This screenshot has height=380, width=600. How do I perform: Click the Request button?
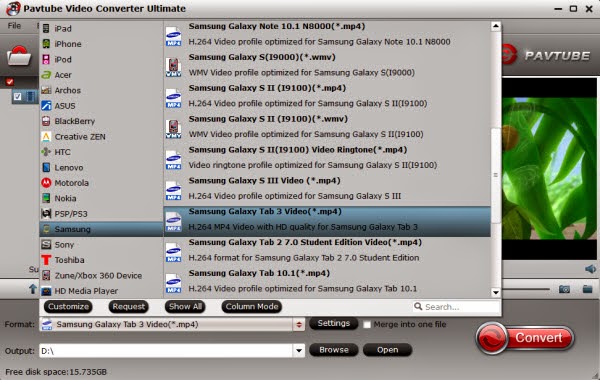(x=129, y=307)
